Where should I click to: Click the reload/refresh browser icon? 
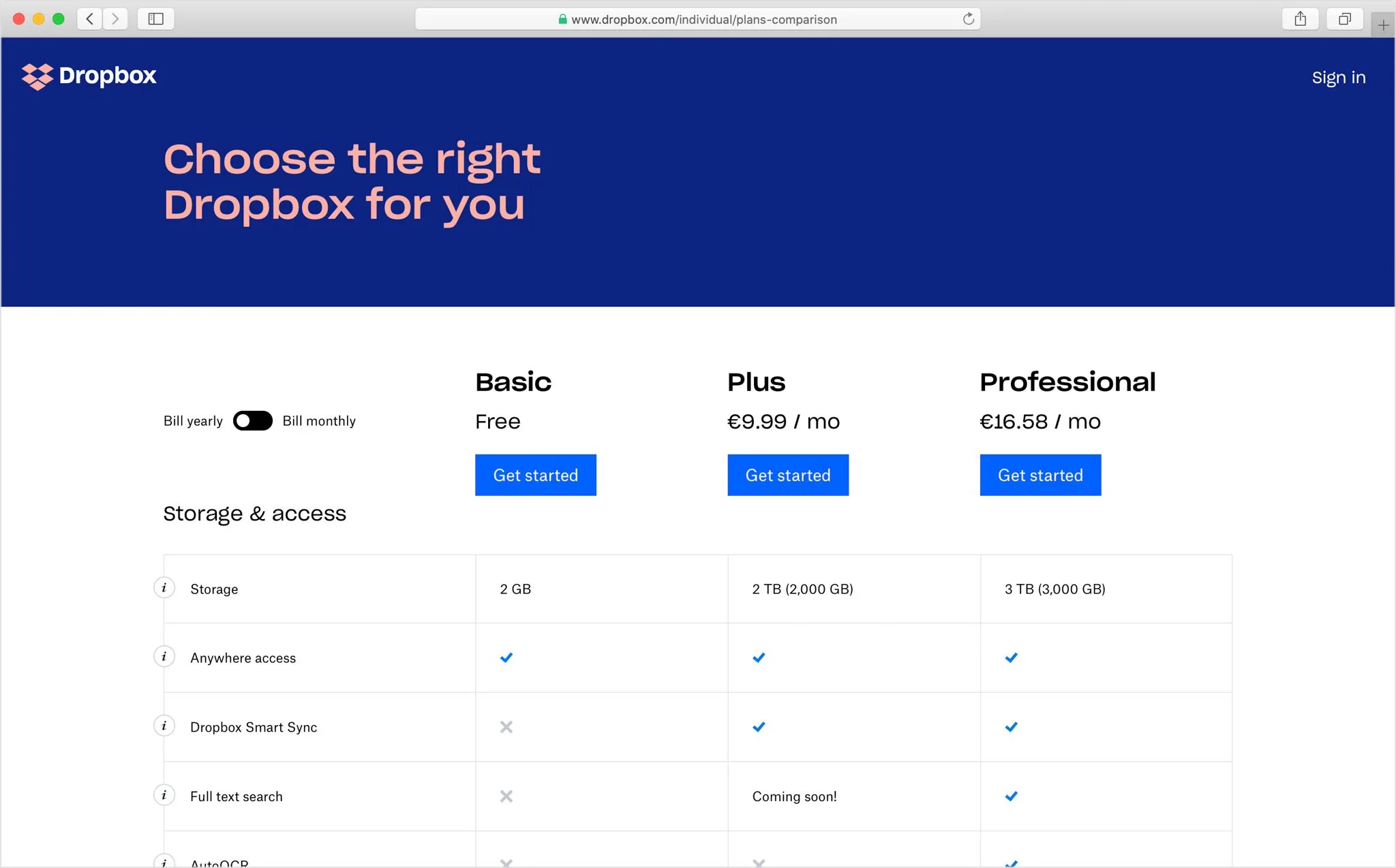pos(967,18)
